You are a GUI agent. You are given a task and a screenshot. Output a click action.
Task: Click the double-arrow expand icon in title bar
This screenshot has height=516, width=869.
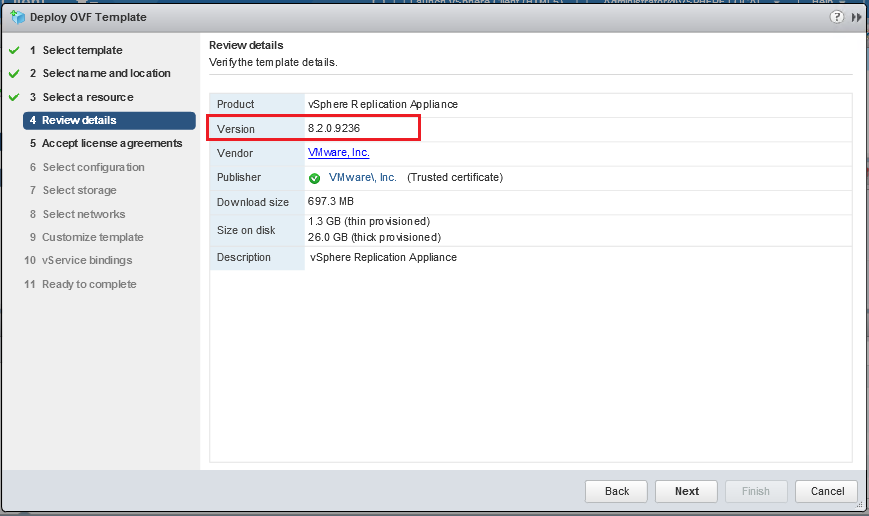(856, 17)
